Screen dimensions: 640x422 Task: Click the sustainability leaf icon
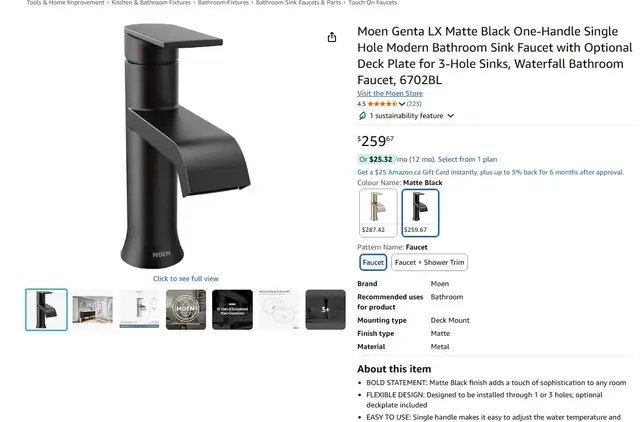(x=362, y=116)
